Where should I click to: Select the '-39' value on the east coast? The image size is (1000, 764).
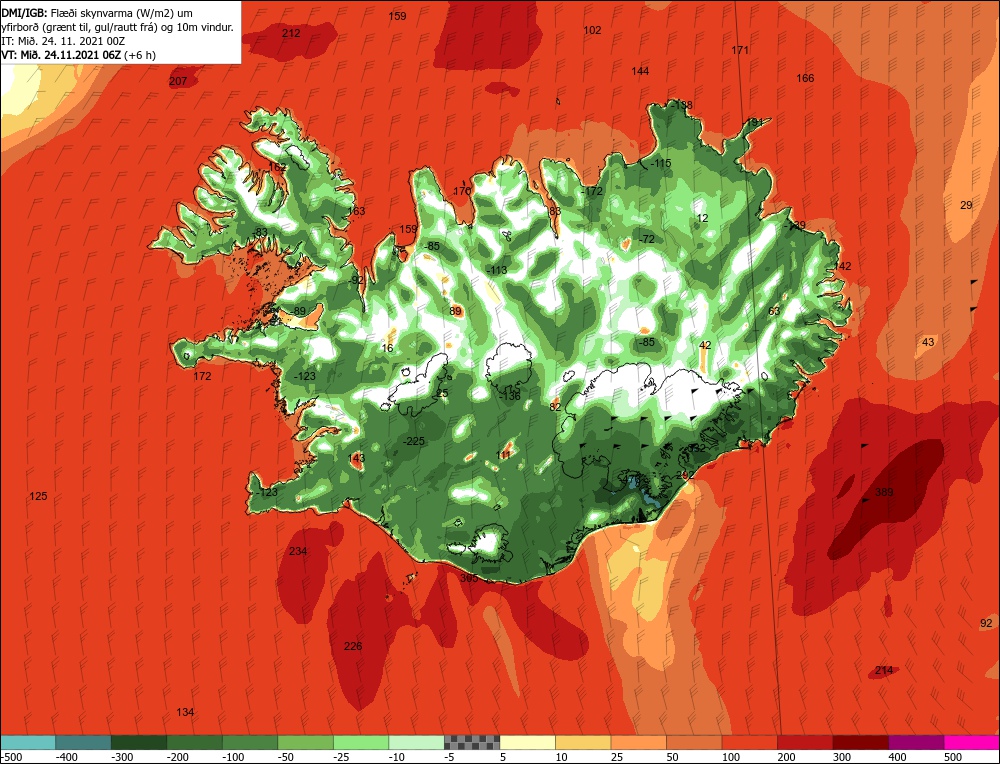tap(797, 226)
